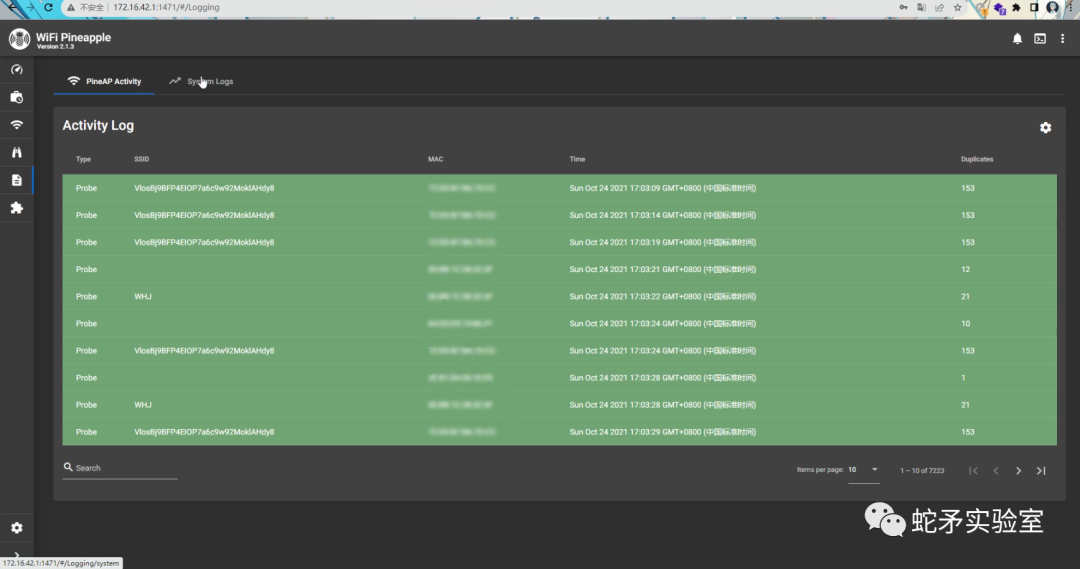Open the Logging document icon in sidebar
Screen dimensions: 1080x569
tap(17, 180)
